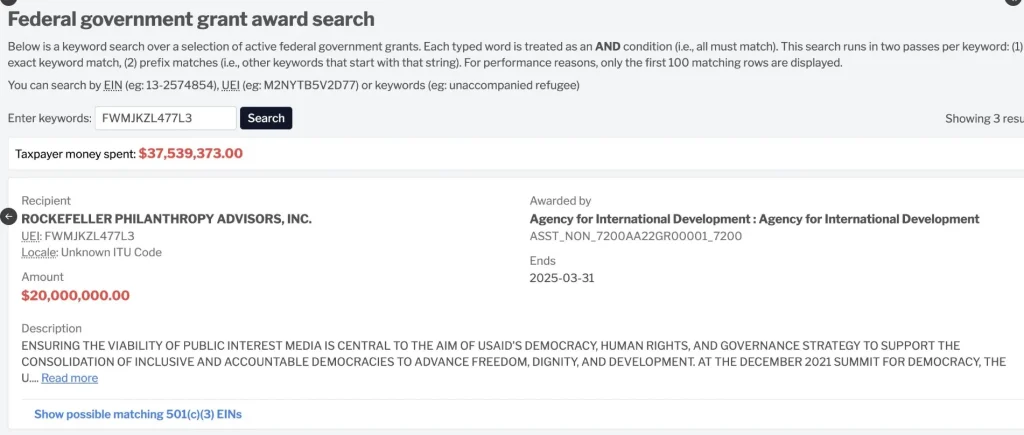This screenshot has height=435, width=1024.
Task: Select the Rockefeller Philanthropy Advisors recipient name
Action: [166, 219]
